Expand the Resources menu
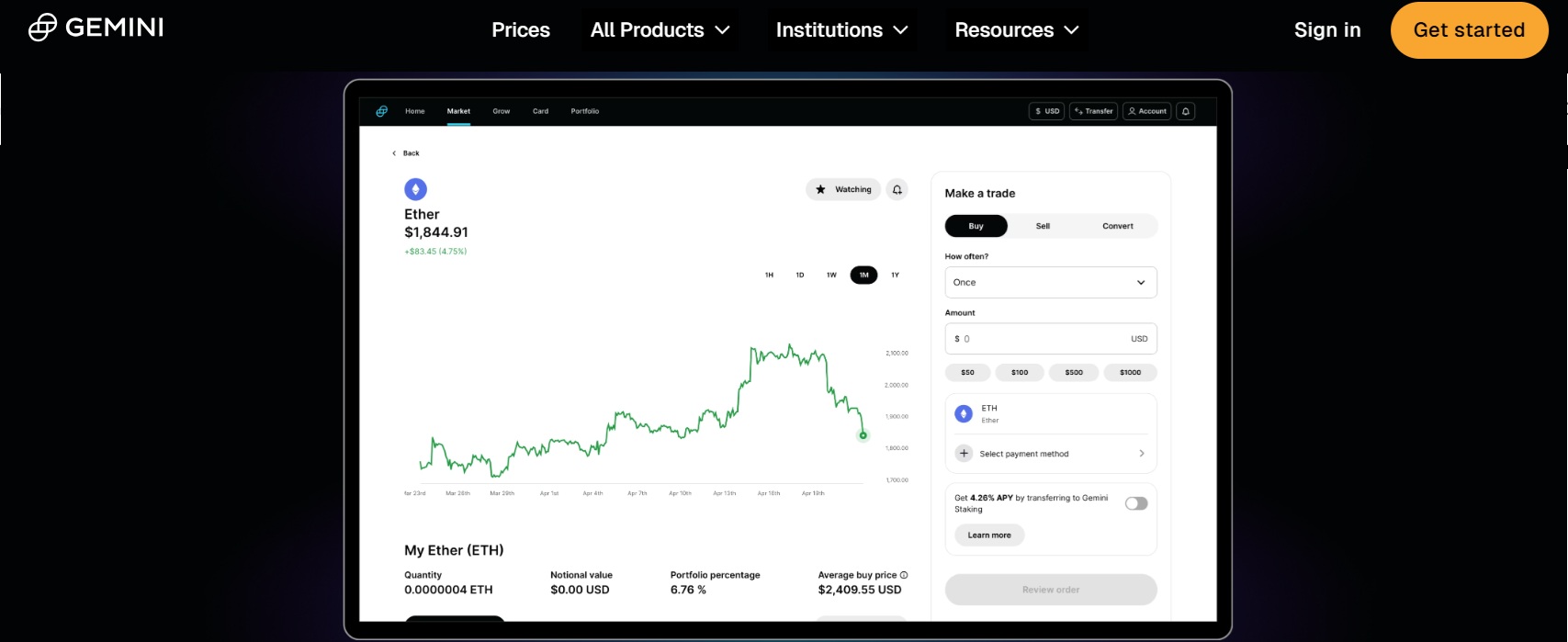This screenshot has height=642, width=1568. pos(1017,29)
